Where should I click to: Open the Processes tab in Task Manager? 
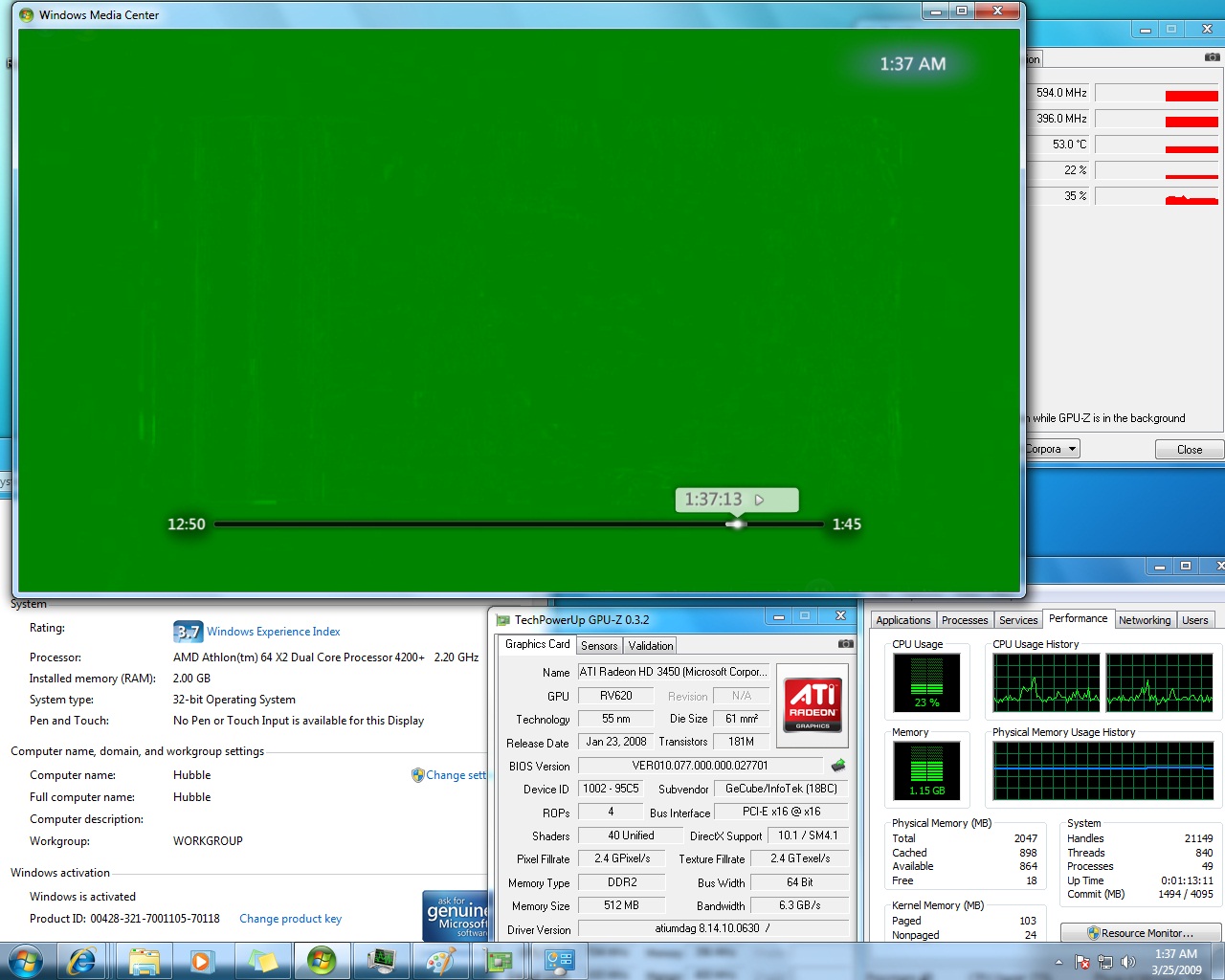click(965, 620)
